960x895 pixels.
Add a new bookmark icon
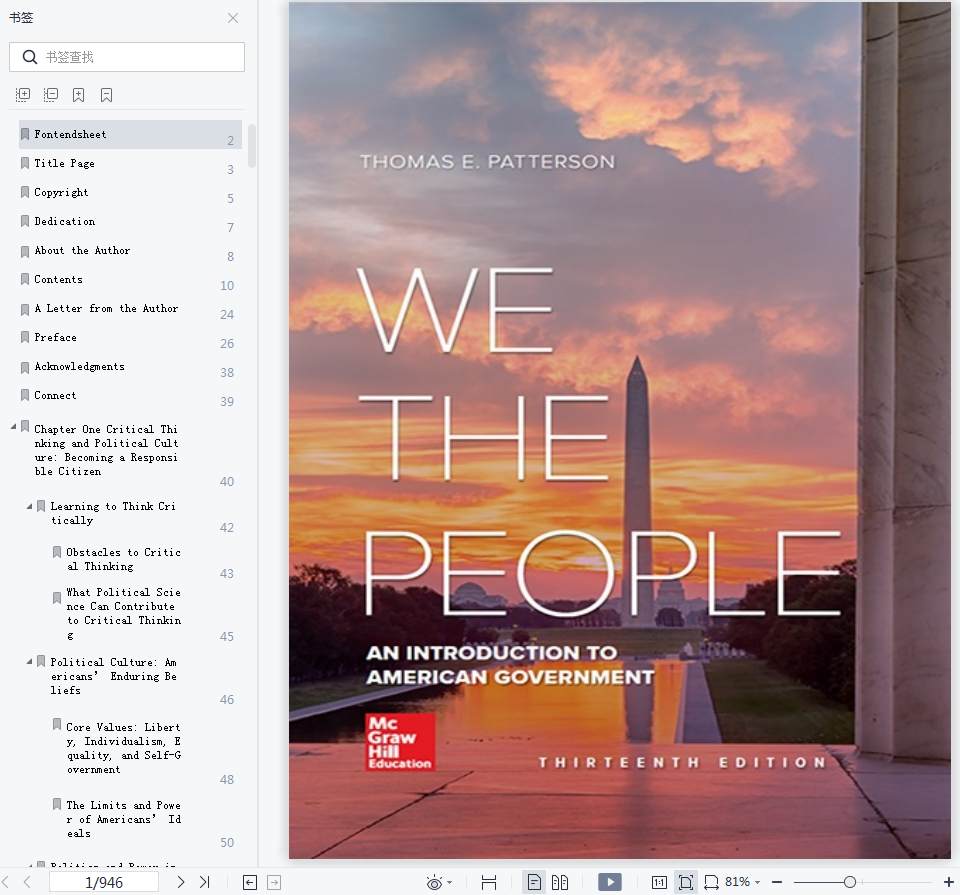[x=78, y=94]
